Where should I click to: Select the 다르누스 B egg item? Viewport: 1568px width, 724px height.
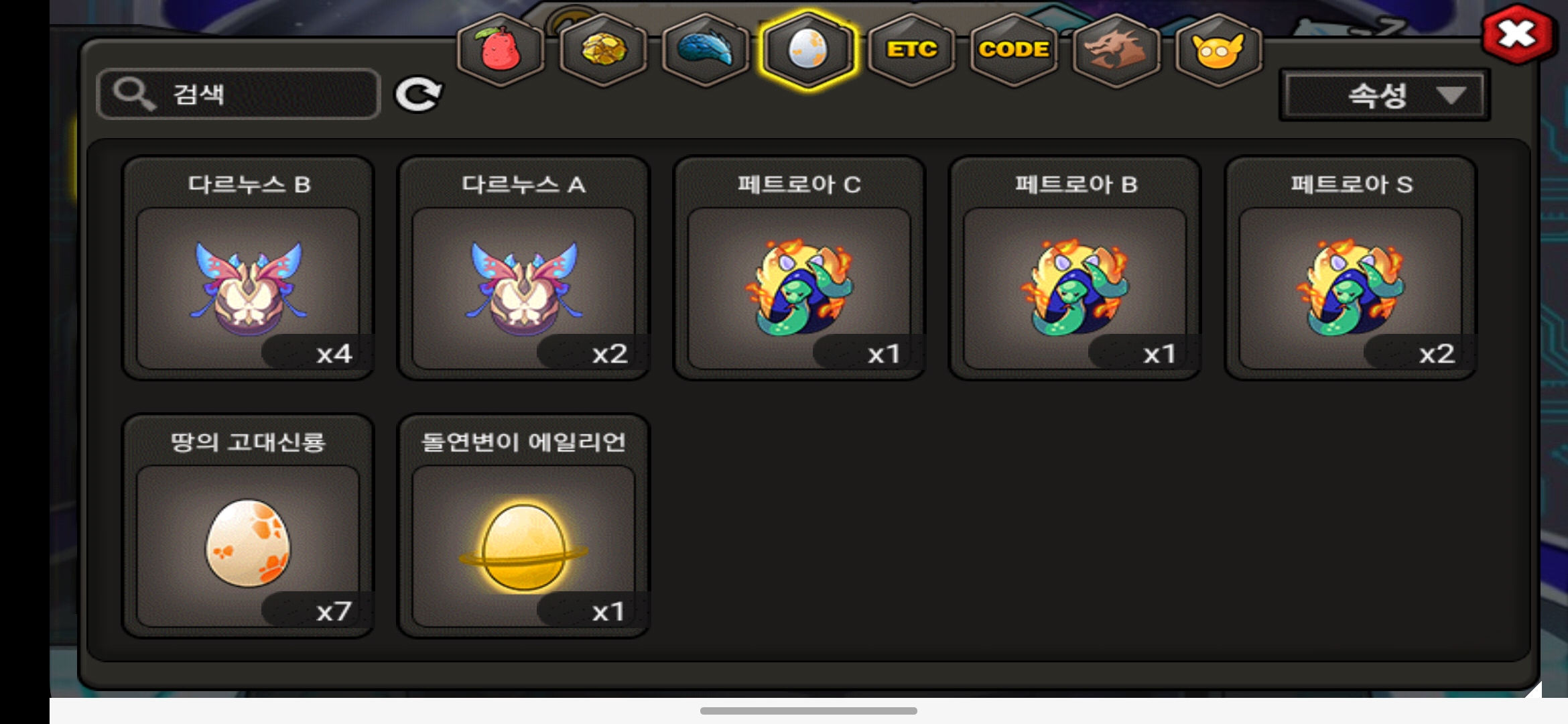point(248,268)
